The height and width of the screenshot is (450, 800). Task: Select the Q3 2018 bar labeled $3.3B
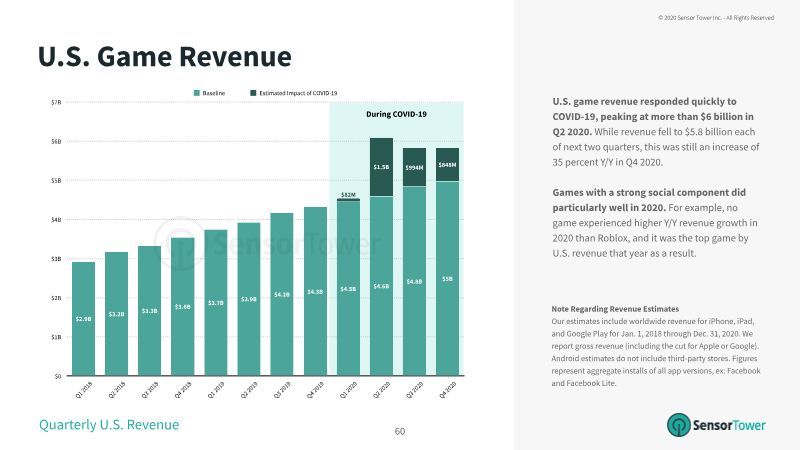pos(149,311)
